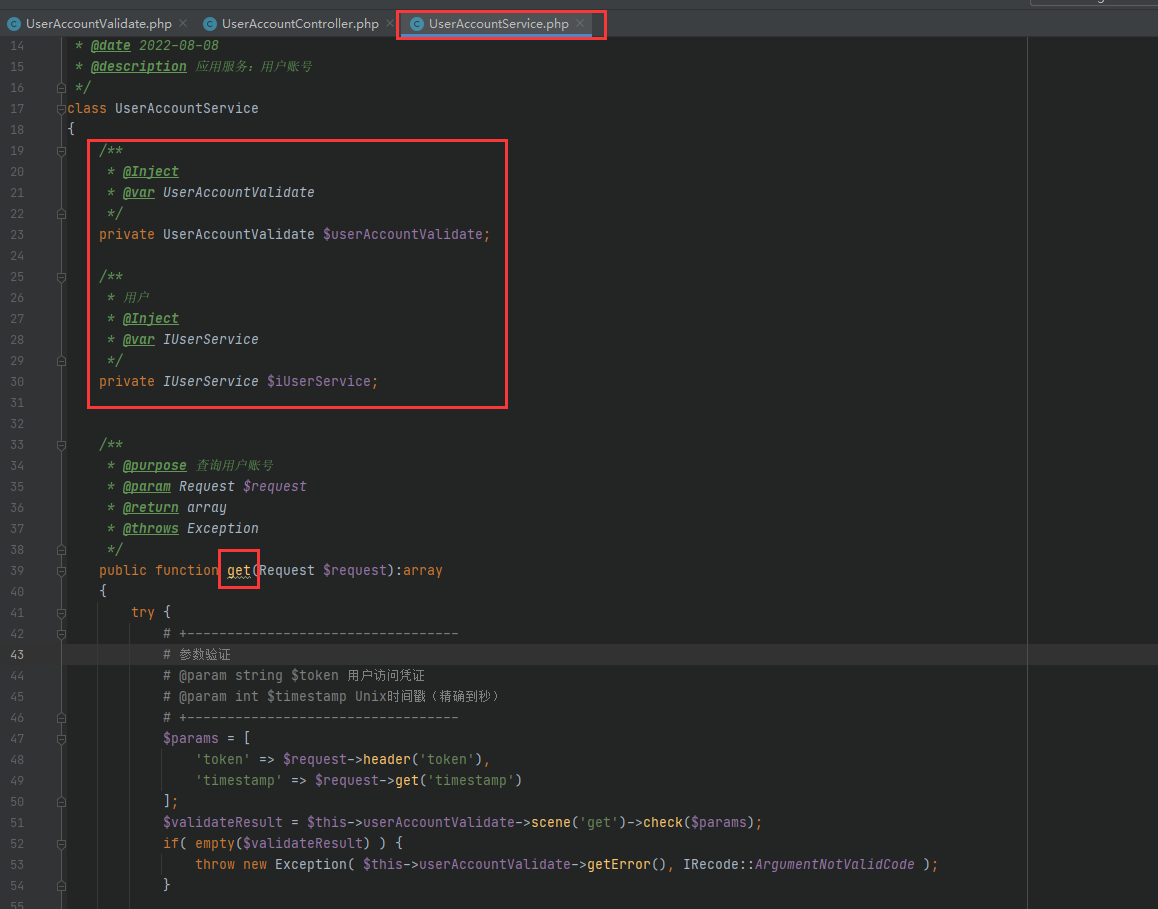Image resolution: width=1158 pixels, height=909 pixels.
Task: Fold the $params array at line 47
Action: click(x=61, y=738)
